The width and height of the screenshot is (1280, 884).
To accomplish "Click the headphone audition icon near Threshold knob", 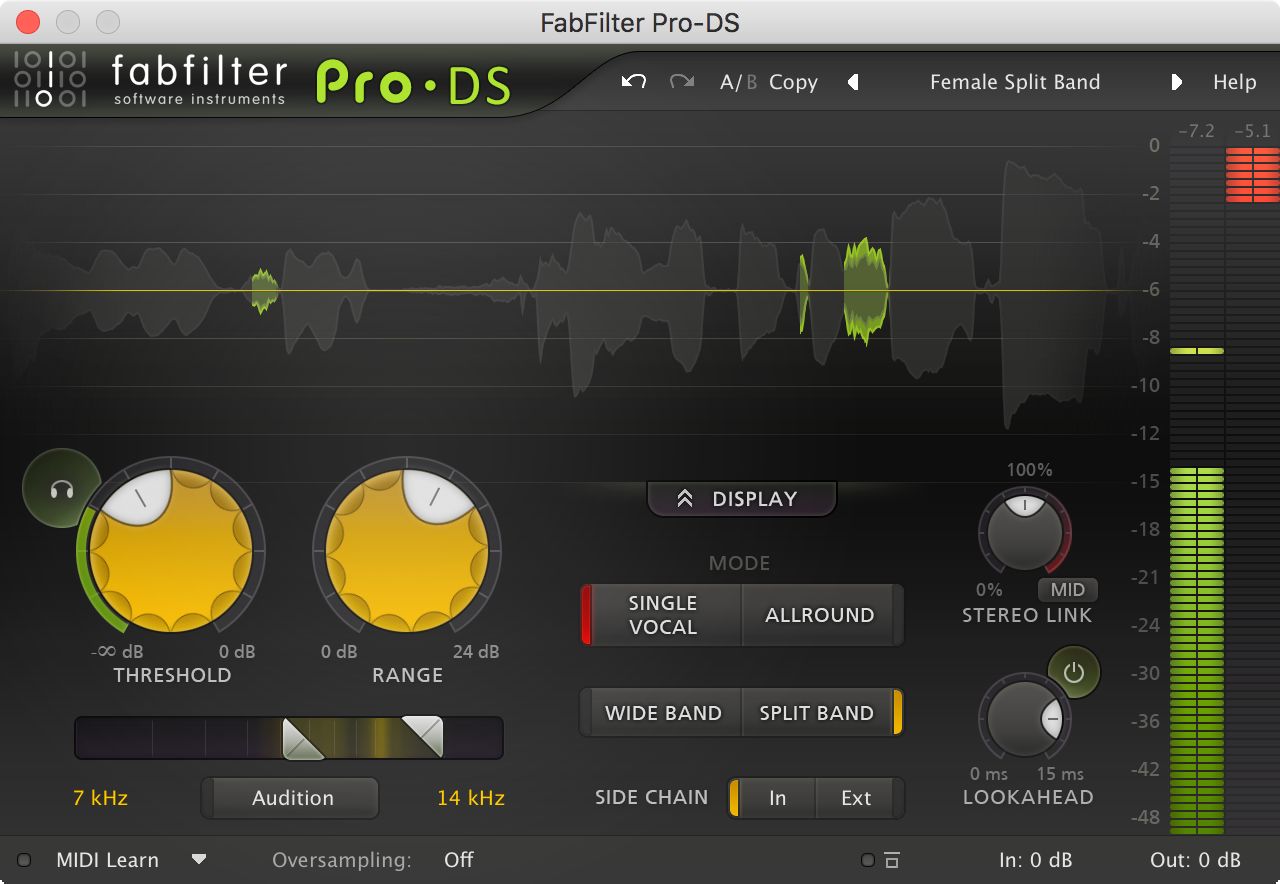I will [60, 488].
